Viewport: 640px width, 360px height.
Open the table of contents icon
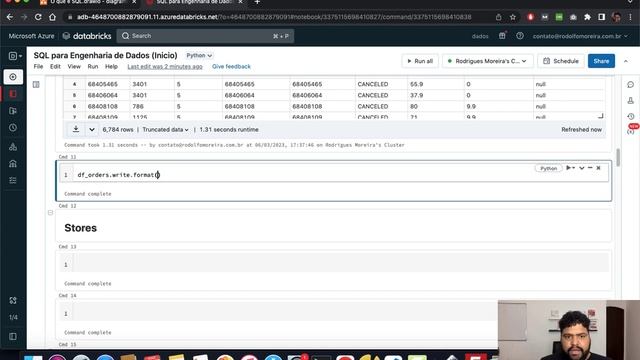coord(36,84)
